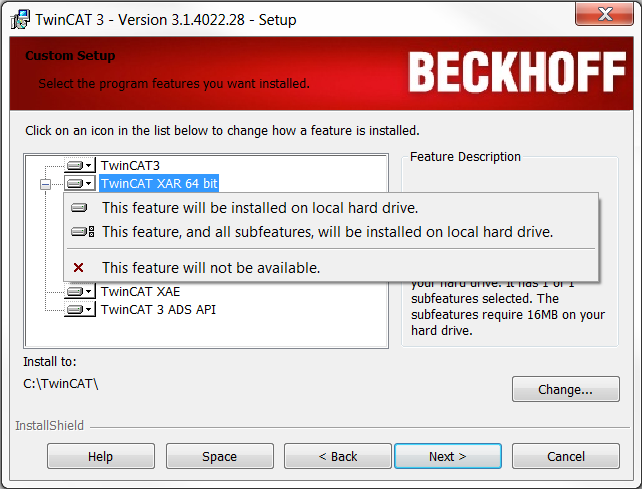The image size is (642, 489).
Task: Open the TwinCAT XAE feature install dropdown icon
Action: 80,291
